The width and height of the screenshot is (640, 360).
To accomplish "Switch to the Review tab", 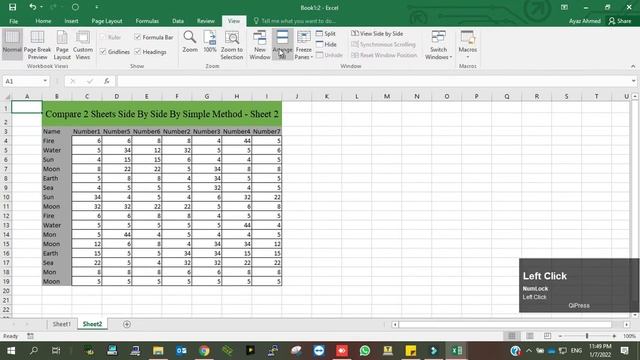I will pyautogui.click(x=206, y=21).
